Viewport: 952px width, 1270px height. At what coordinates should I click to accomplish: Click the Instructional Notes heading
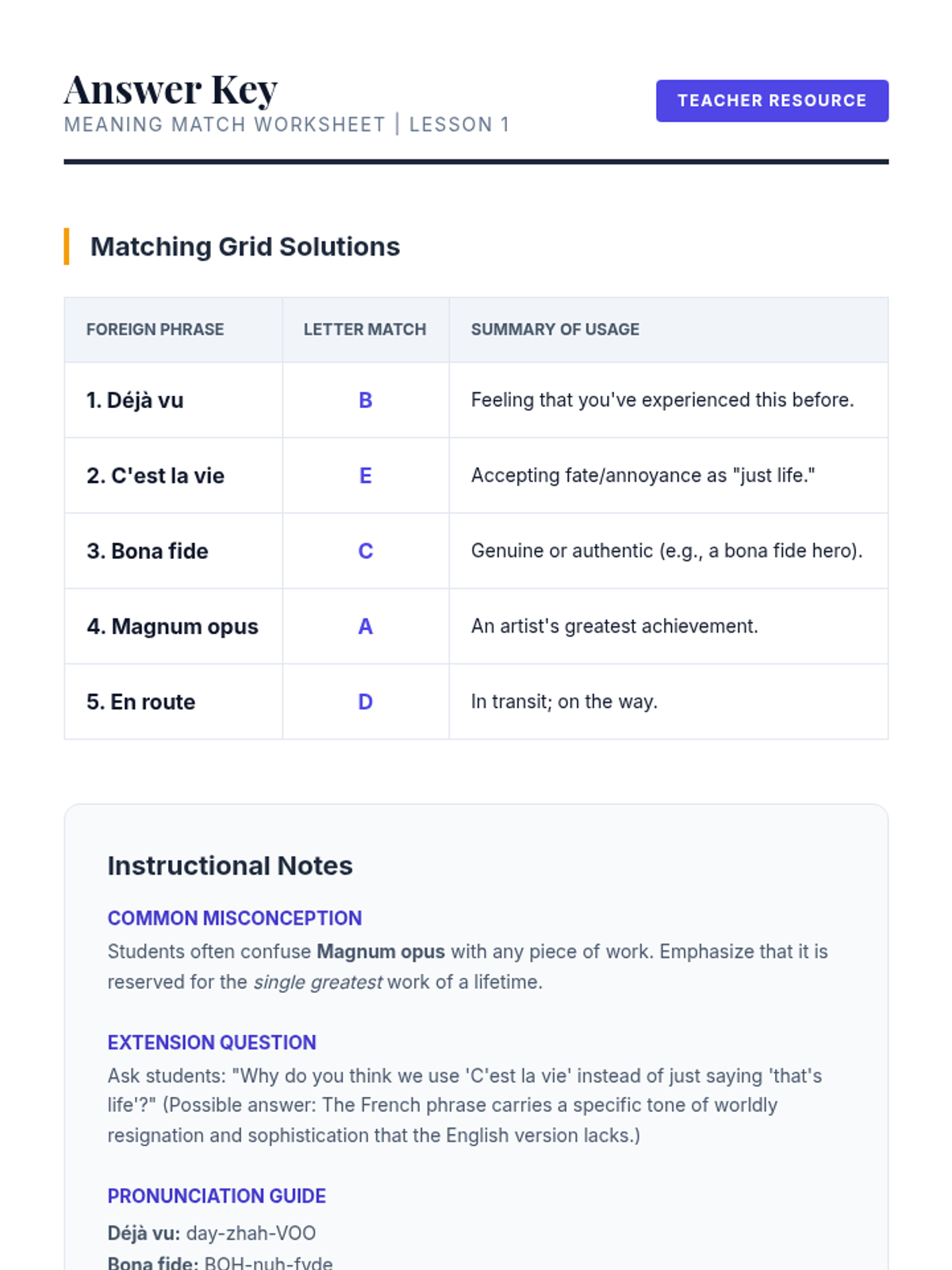point(230,865)
